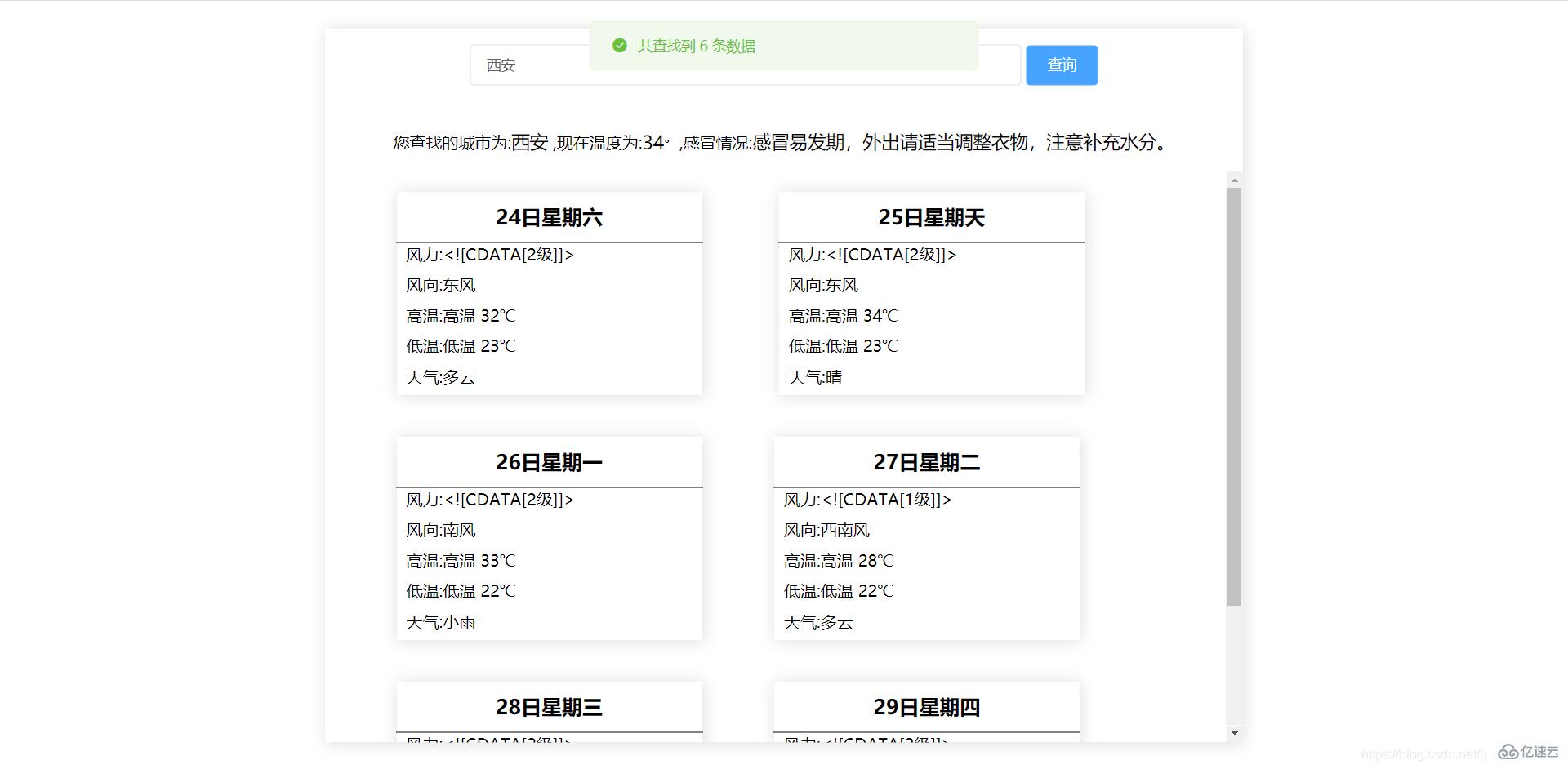The image size is (1568, 769).
Task: Click 高温 33℃ in the 26日 card
Action: pos(461,561)
